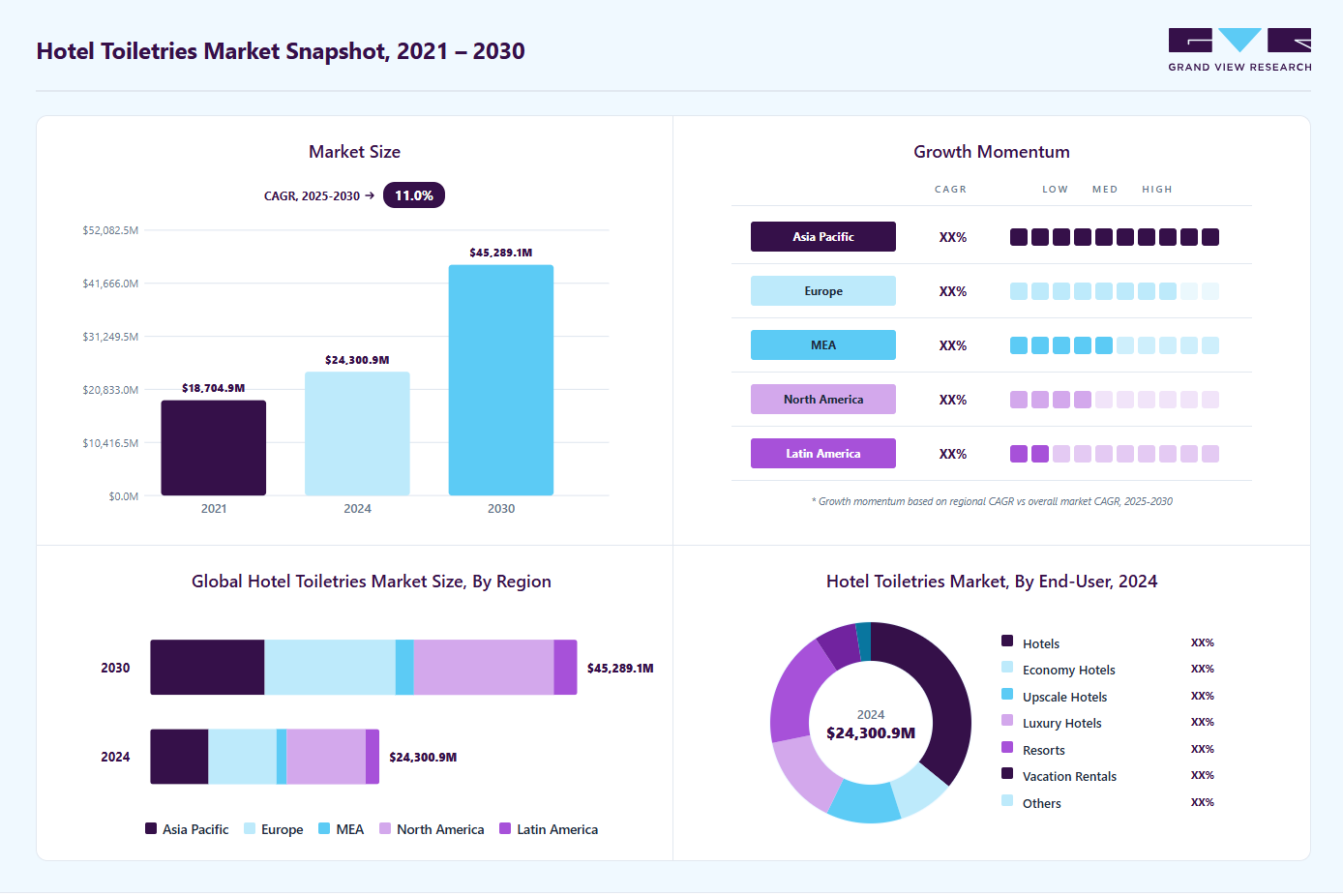Image resolution: width=1343 pixels, height=896 pixels.
Task: Select the Asia Pacific segment of the 2030 stacked bar
Action: [x=207, y=668]
